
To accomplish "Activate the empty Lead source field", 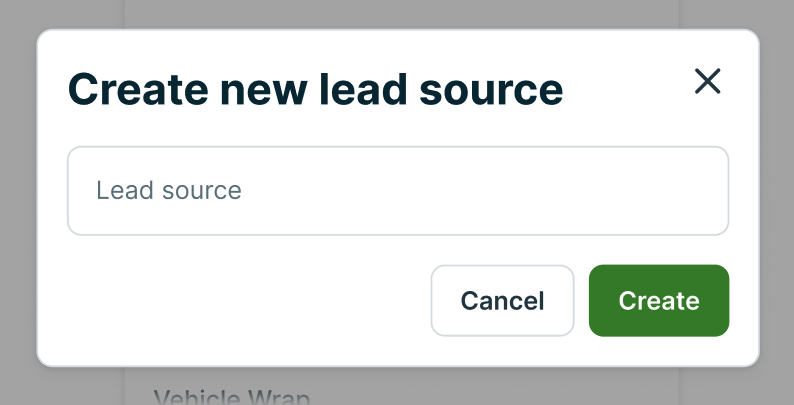I will click(x=397, y=191).
